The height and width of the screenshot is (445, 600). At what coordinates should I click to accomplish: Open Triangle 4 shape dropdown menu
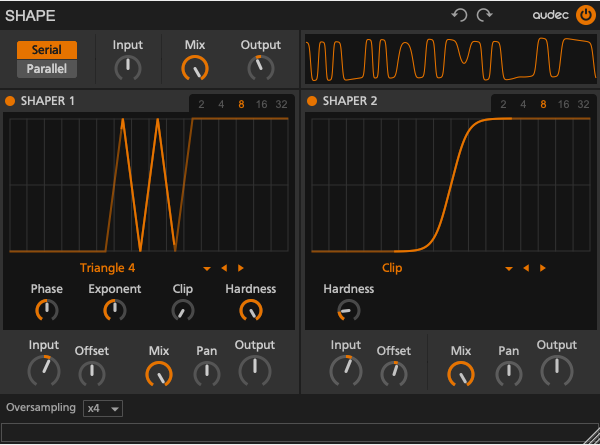pos(207,268)
